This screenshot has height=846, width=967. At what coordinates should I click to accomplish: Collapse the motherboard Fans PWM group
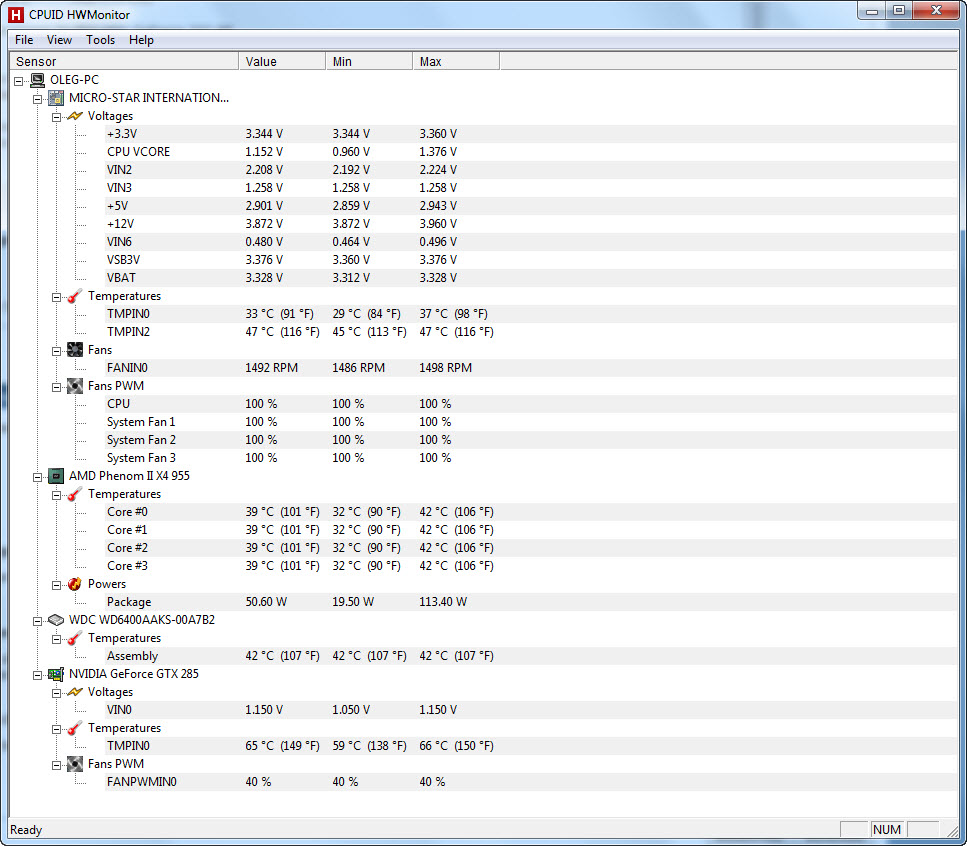[56, 387]
